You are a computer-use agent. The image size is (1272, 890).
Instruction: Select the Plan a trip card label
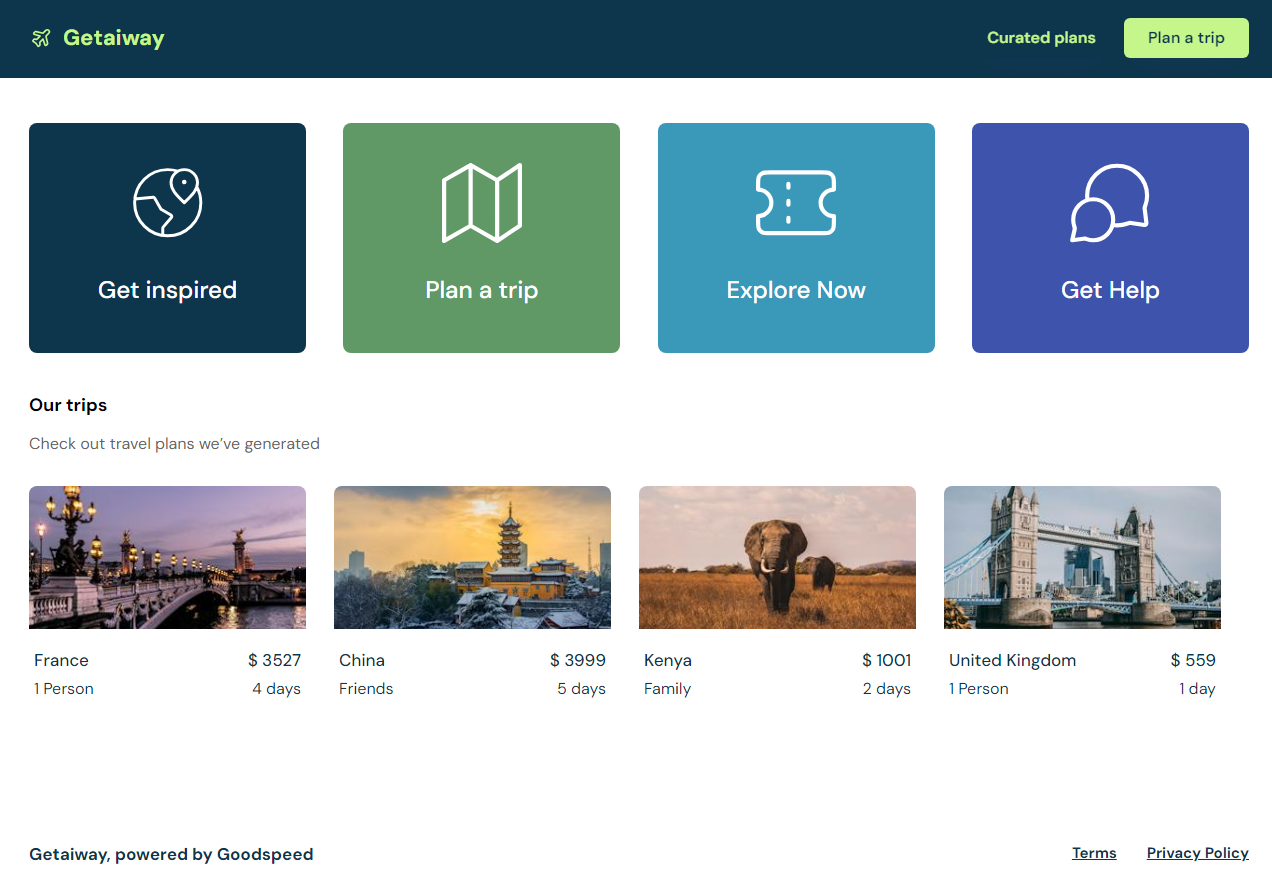(482, 290)
